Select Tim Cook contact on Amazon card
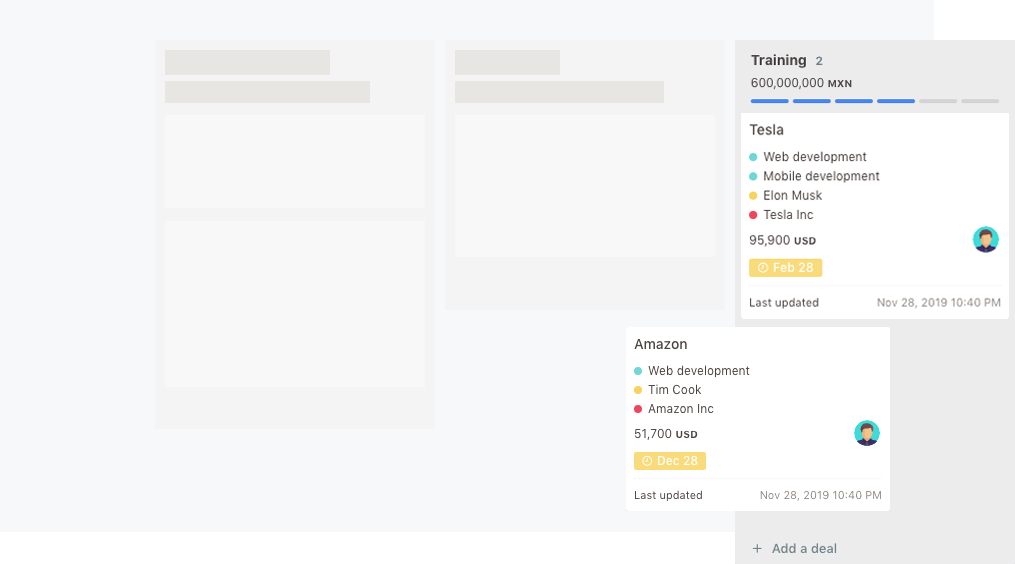 [x=674, y=390]
